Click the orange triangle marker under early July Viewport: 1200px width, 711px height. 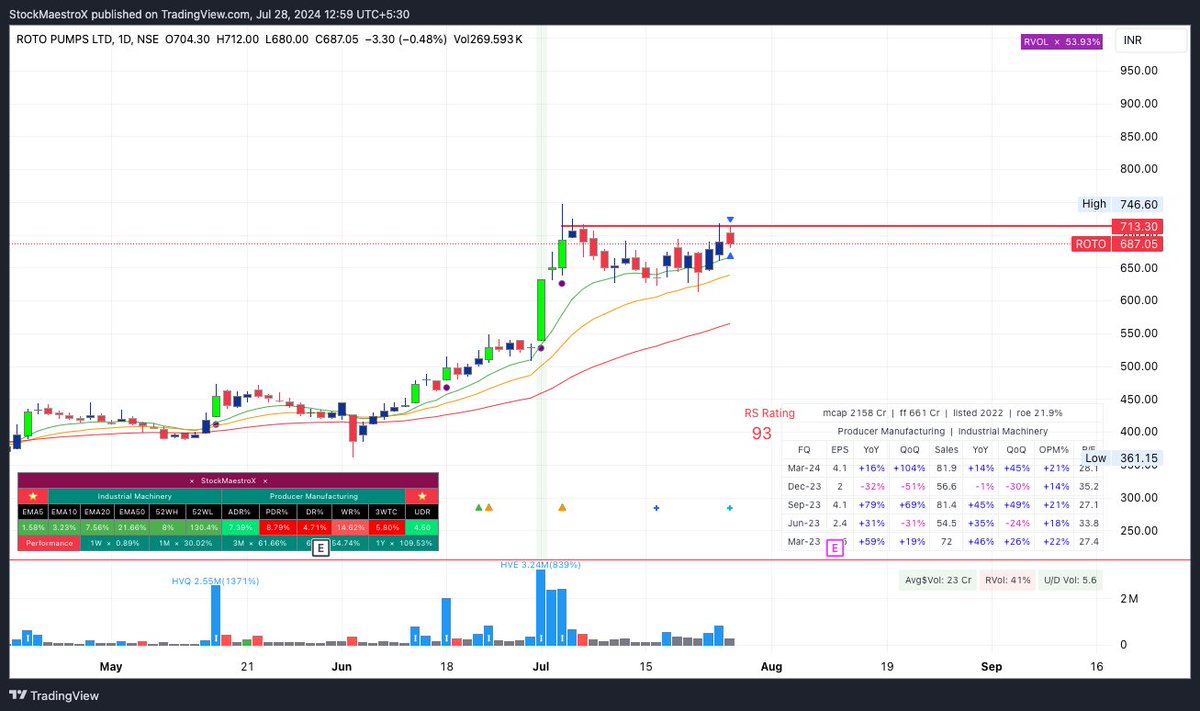tap(562, 508)
